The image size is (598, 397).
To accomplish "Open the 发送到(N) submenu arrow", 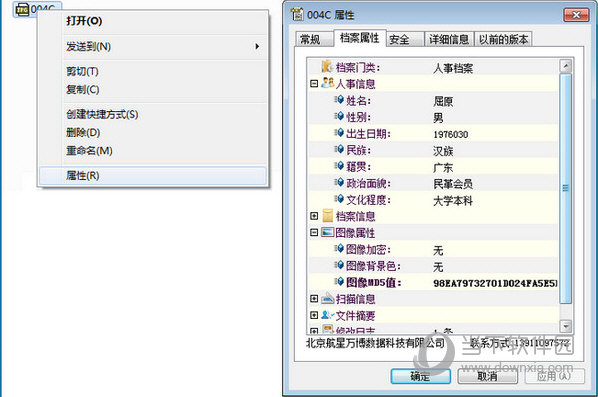I will pyautogui.click(x=257, y=46).
